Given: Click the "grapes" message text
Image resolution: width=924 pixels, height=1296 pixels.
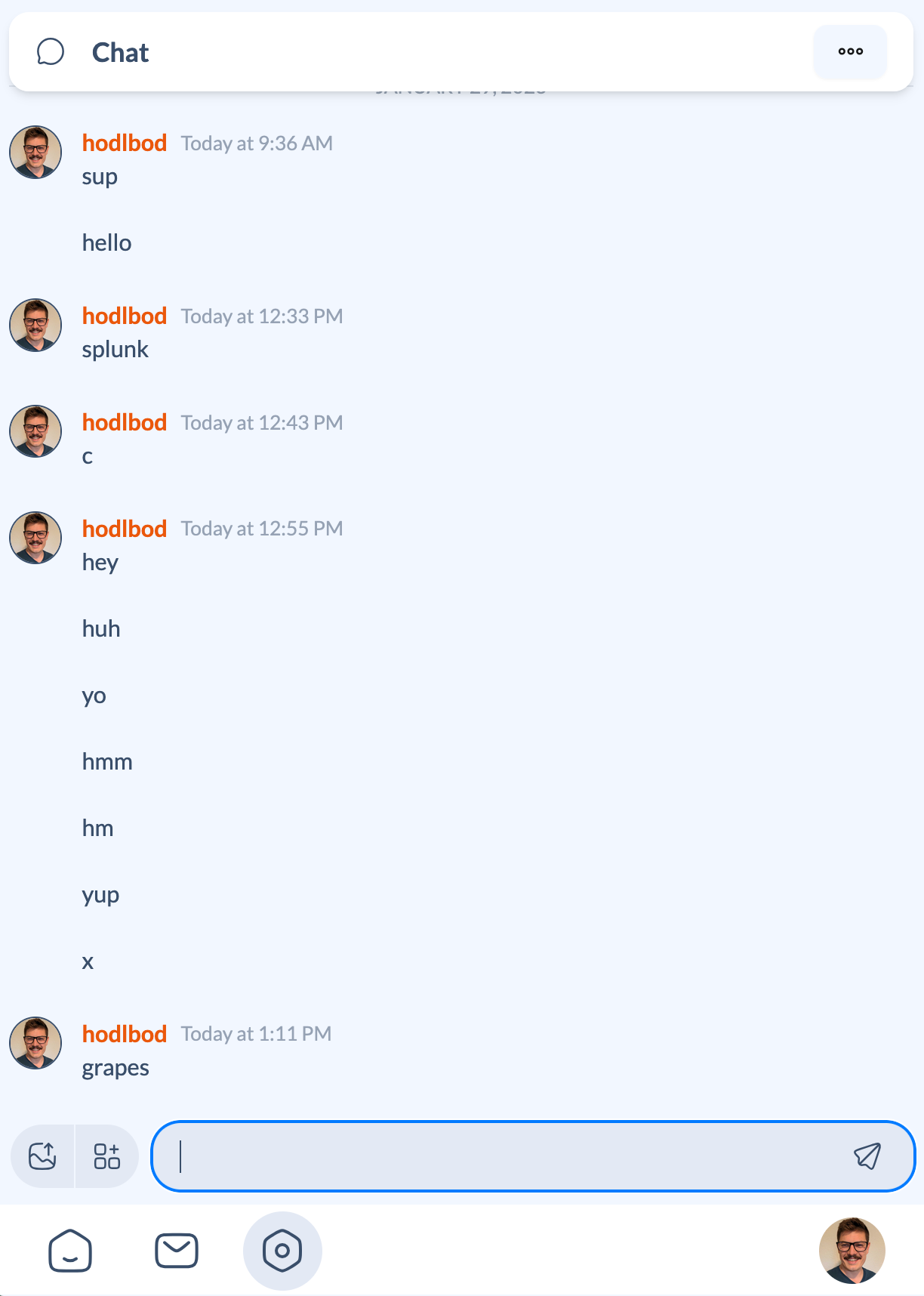Looking at the screenshot, I should (115, 1068).
